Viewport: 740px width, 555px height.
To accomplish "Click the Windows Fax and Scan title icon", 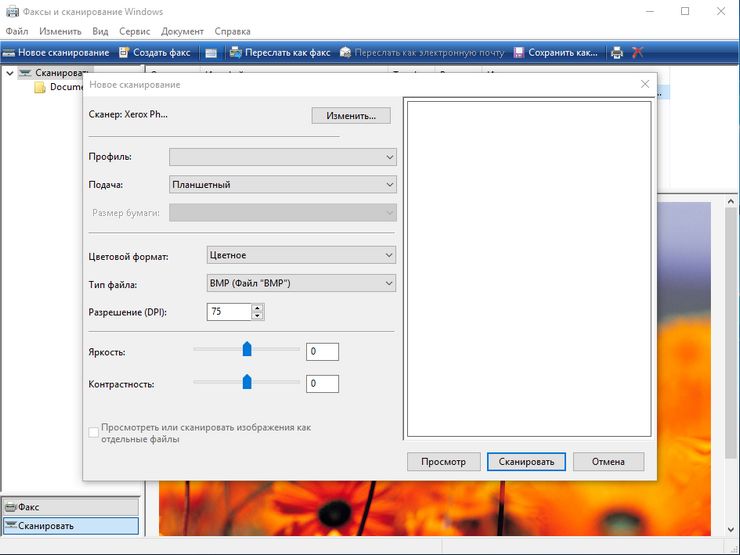I will click(x=12, y=11).
